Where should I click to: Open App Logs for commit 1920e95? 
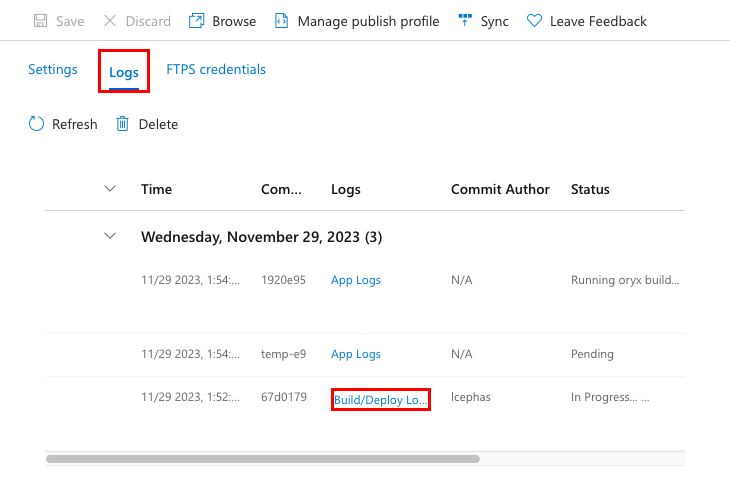(x=356, y=280)
